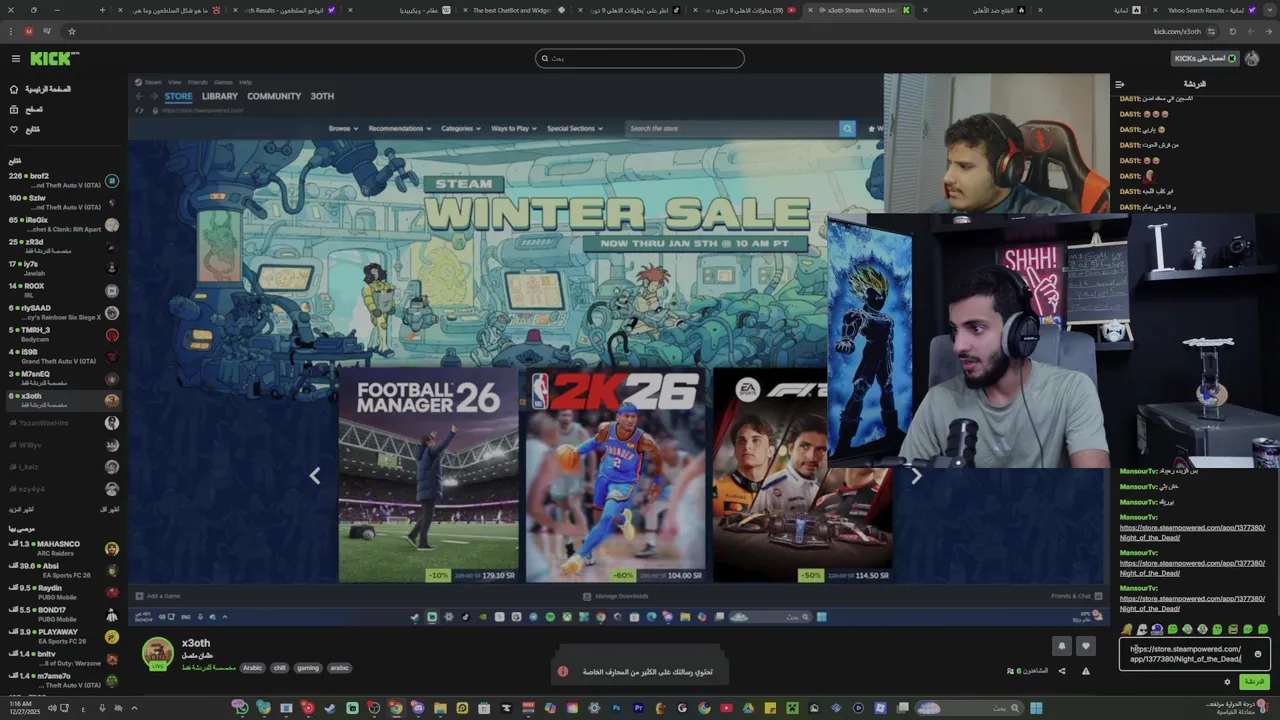1280x720 pixels.
Task: Click the gaming stream tag
Action: (x=308, y=668)
